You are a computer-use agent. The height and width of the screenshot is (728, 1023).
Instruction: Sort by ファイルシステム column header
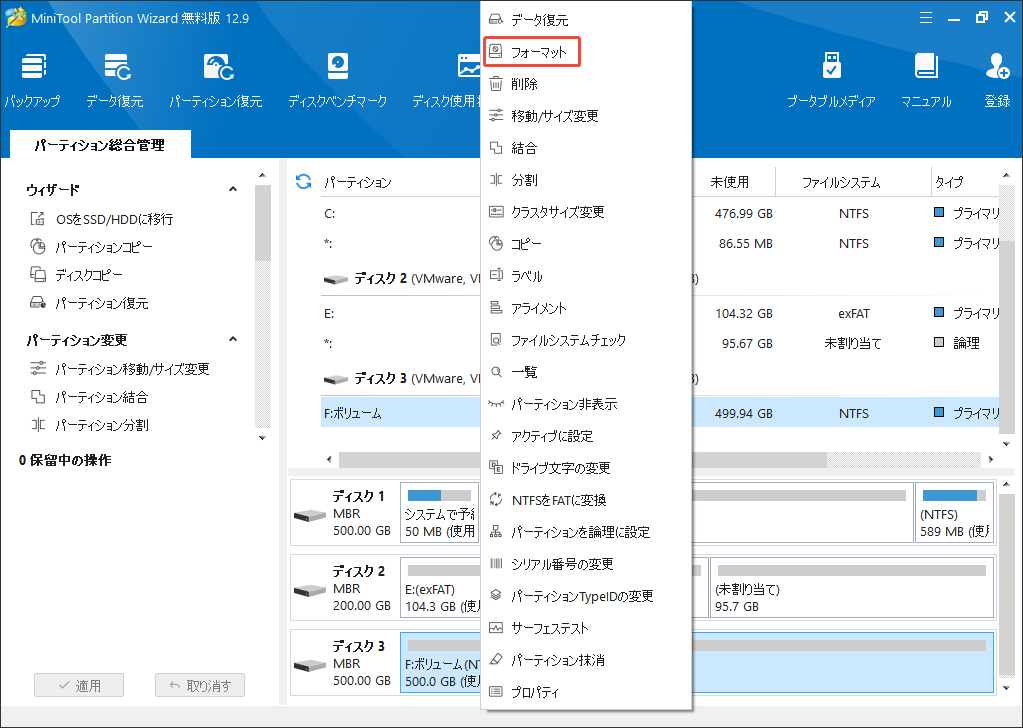841,182
